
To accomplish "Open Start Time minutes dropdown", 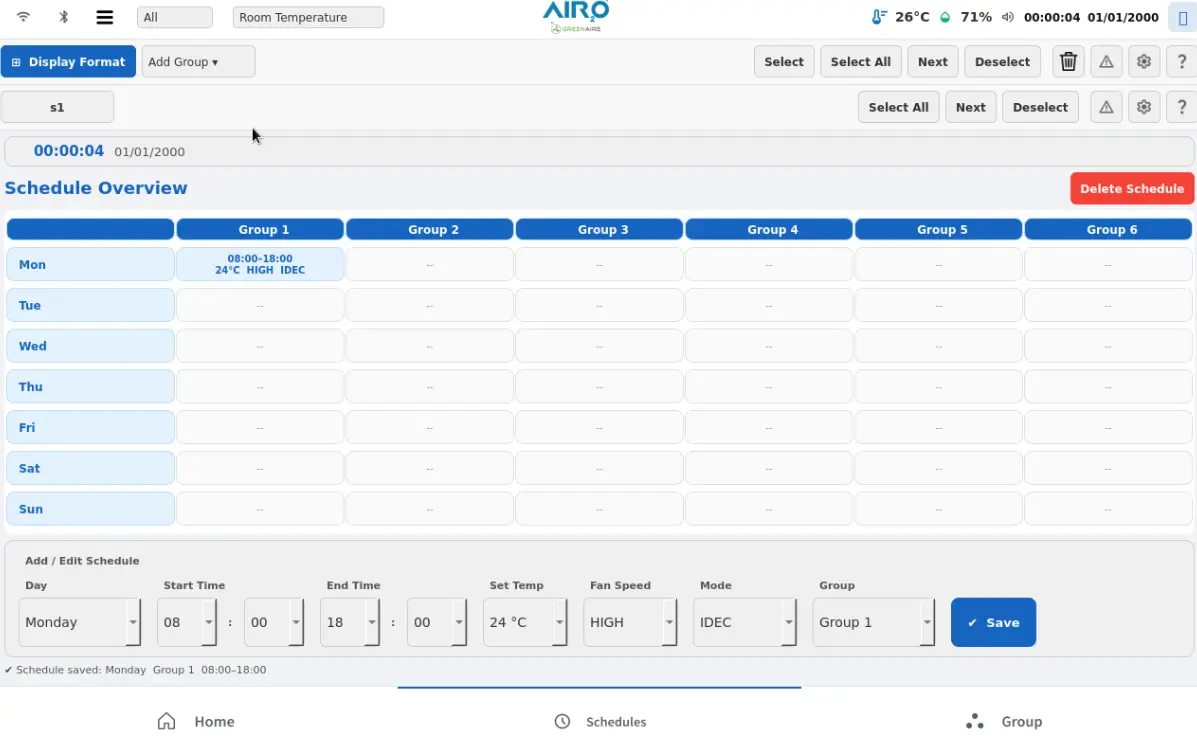I will click(x=274, y=622).
